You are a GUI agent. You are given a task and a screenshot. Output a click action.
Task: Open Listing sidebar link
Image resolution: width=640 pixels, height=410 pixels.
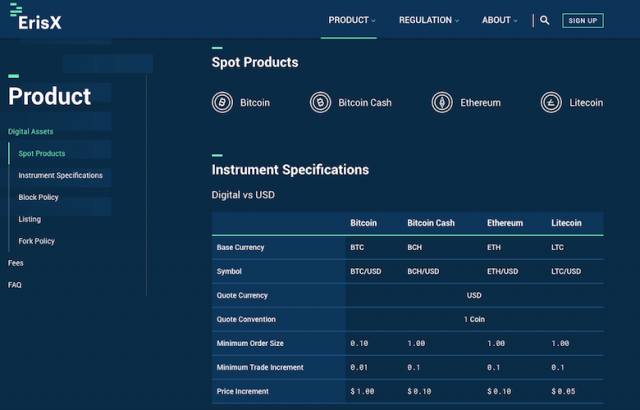(29, 219)
